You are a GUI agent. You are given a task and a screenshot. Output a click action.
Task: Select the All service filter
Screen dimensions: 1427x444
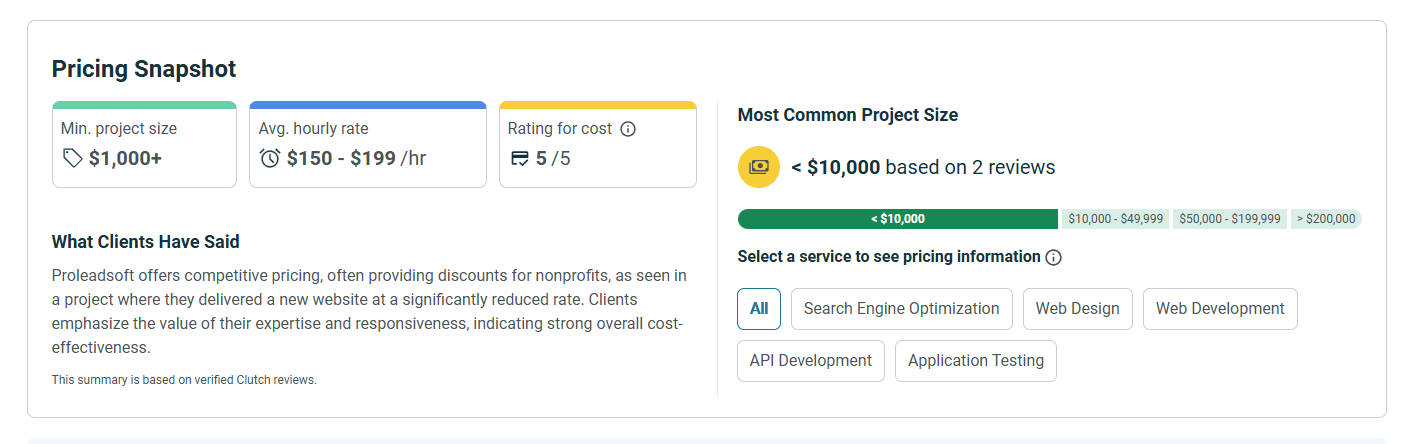coord(759,309)
